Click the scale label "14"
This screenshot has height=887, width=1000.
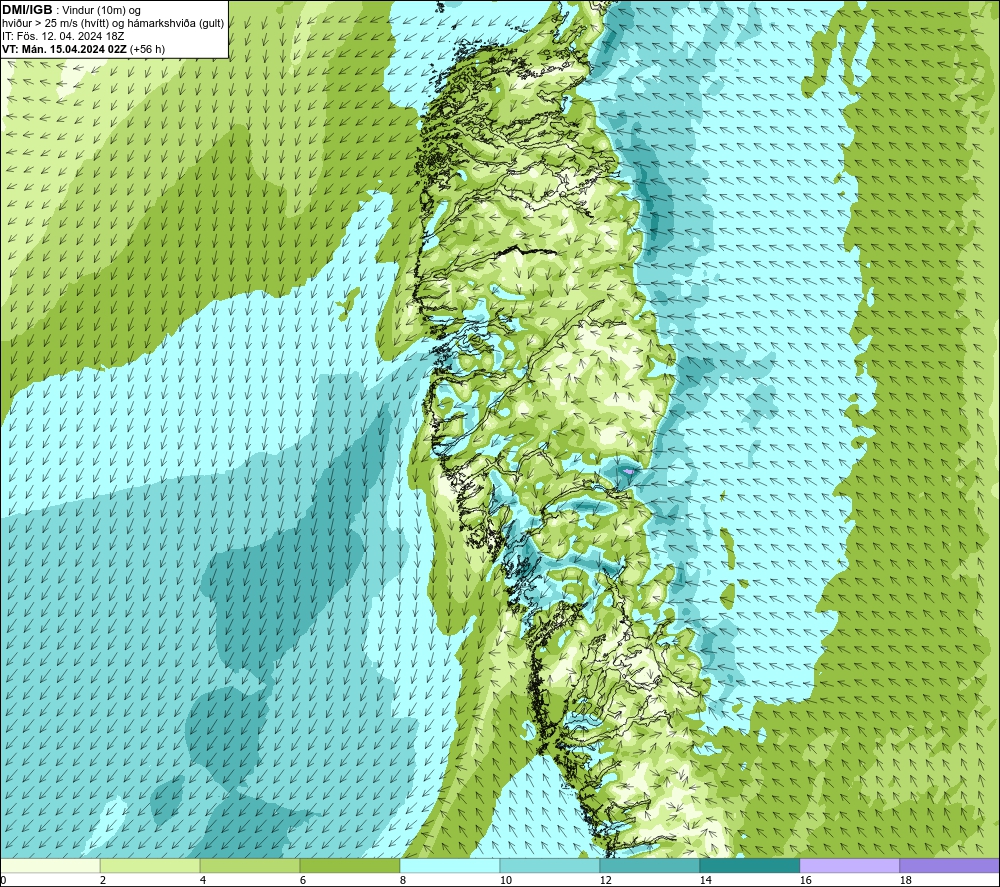coord(705,881)
